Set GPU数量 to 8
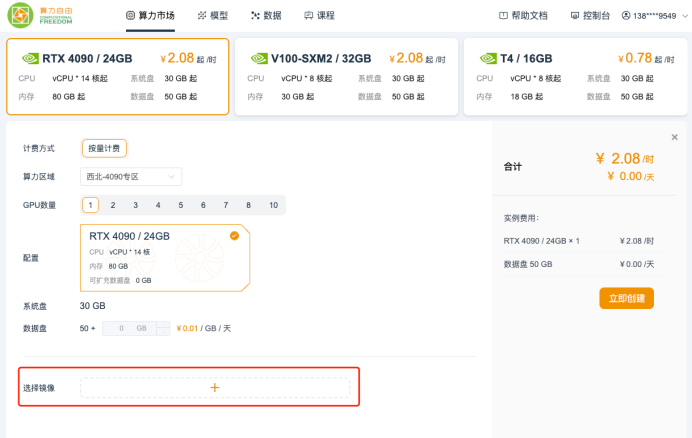 pos(248,205)
